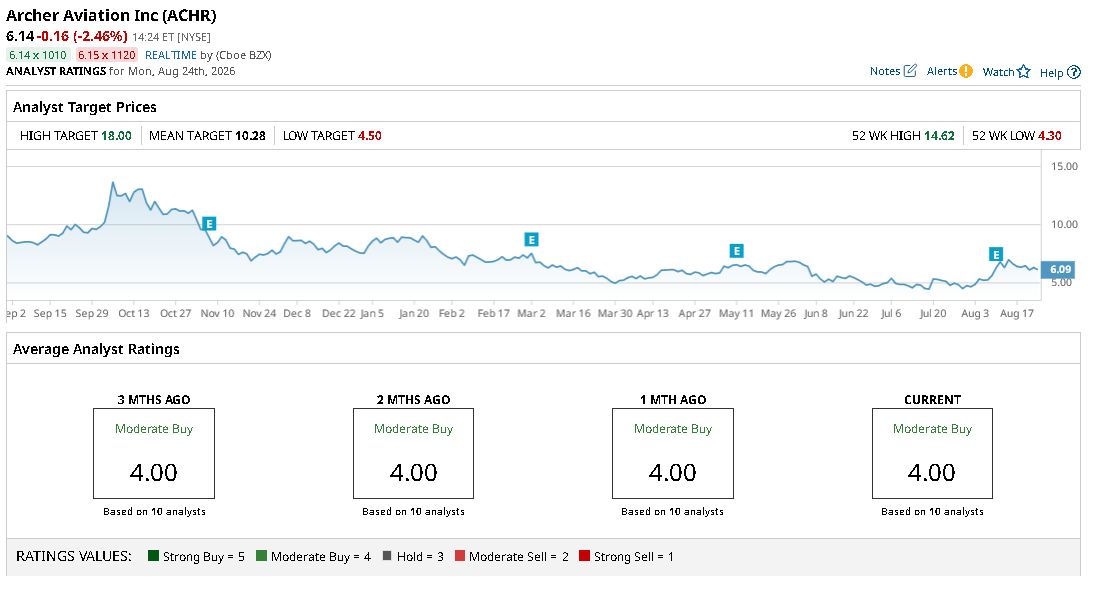Click the earnings E marker near Aug 17
This screenshot has height=592, width=1097.
[996, 255]
